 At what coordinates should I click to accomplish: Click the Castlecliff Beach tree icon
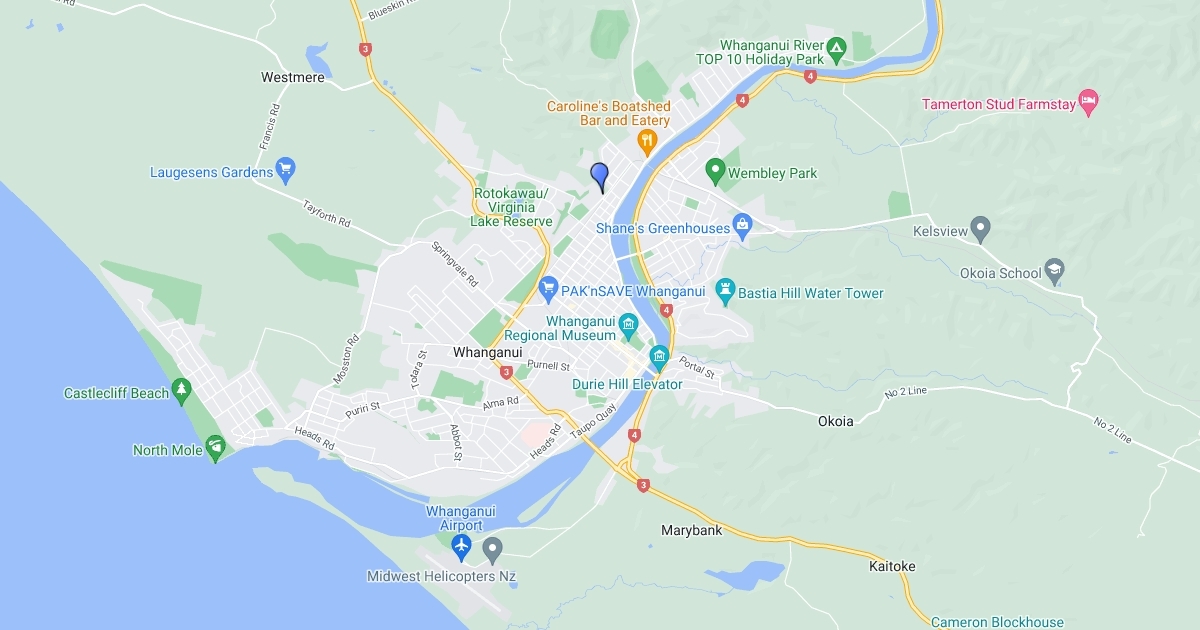click(181, 389)
